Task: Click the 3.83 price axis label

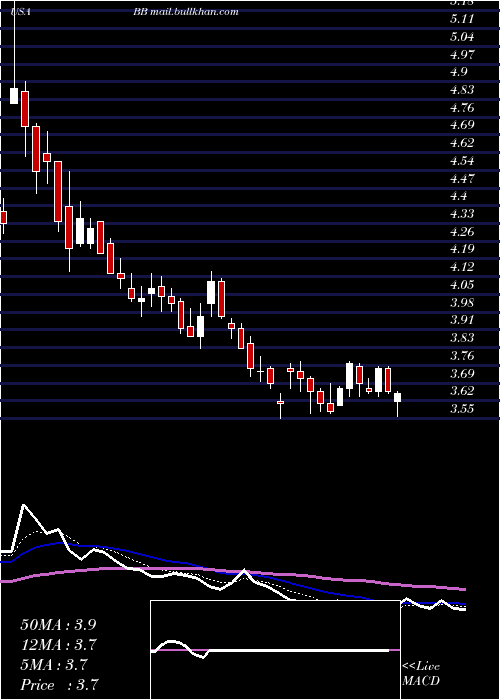Action: (x=462, y=338)
